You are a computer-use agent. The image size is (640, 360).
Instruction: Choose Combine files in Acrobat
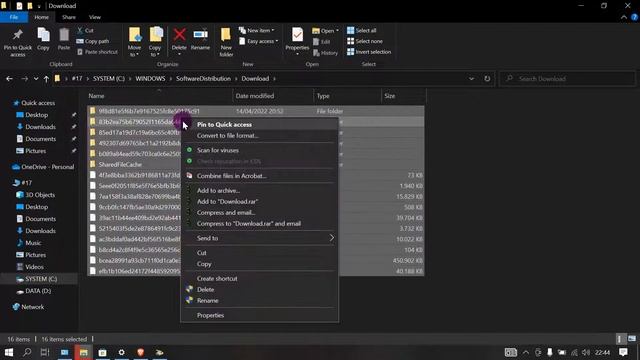260,176
